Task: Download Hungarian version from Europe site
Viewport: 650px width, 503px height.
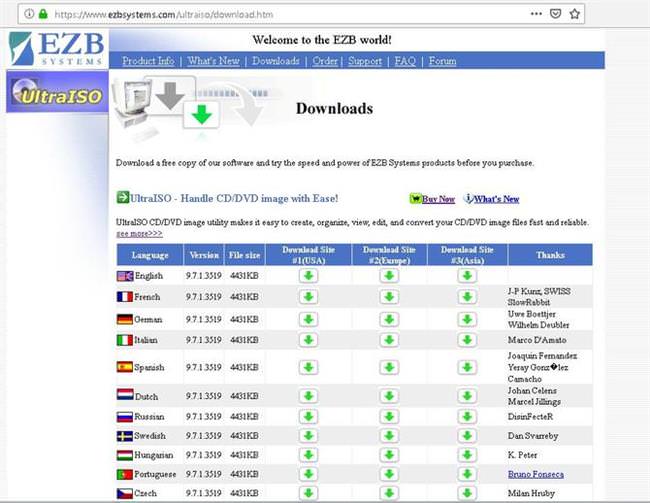Action: 389,455
